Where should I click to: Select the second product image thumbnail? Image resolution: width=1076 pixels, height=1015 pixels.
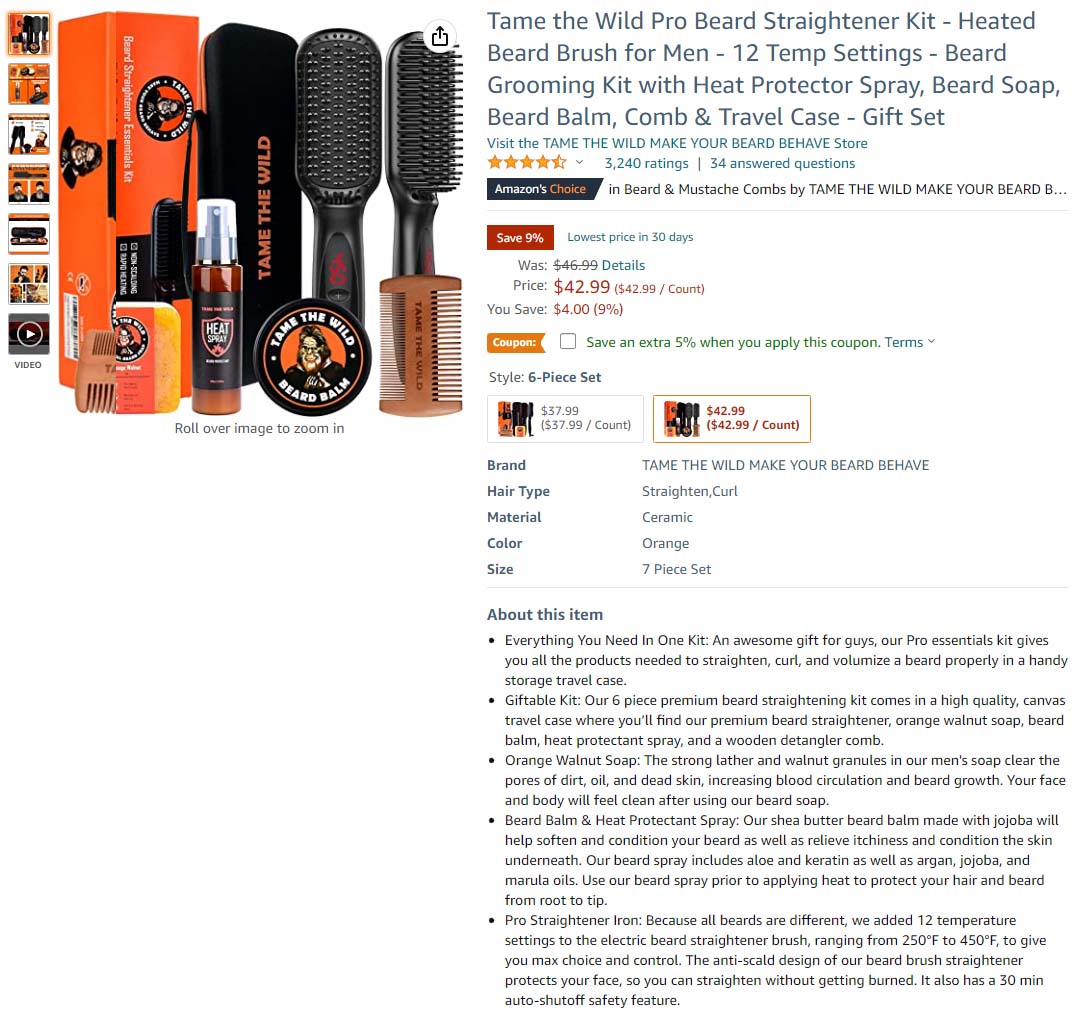[29, 84]
